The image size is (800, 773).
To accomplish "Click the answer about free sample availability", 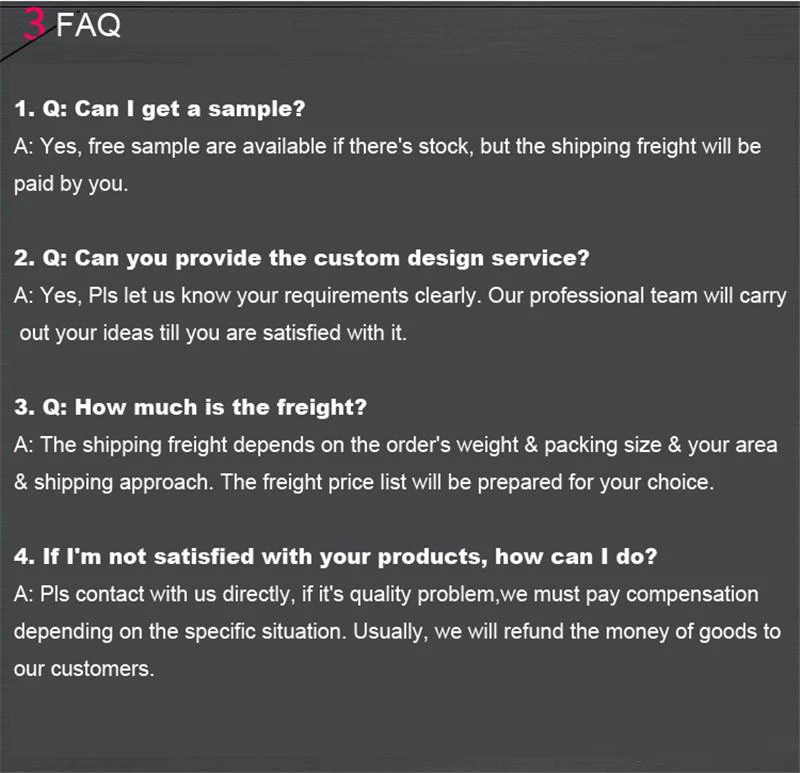I will 387,146.
